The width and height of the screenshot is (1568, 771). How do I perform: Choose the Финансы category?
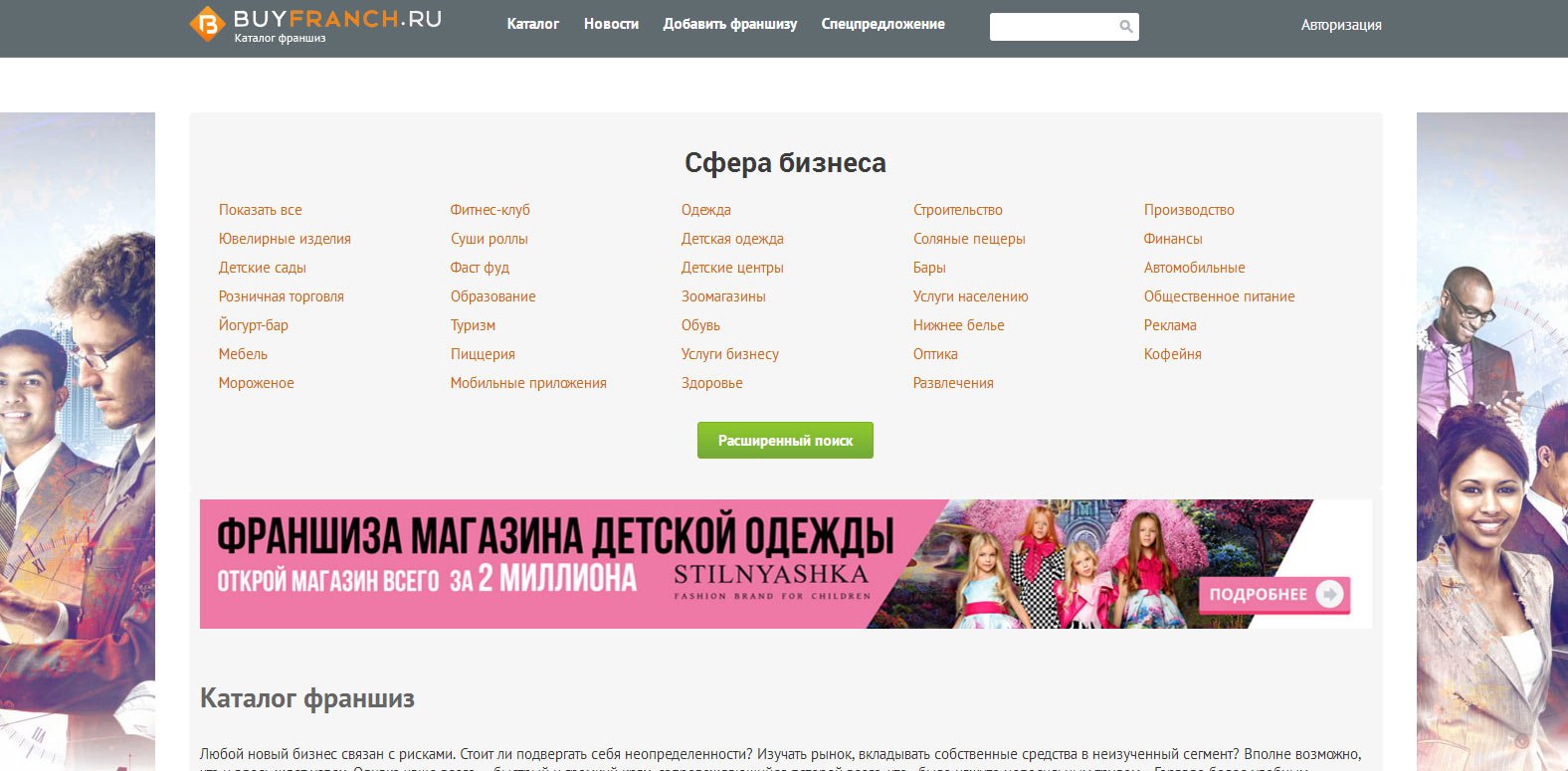[1173, 239]
